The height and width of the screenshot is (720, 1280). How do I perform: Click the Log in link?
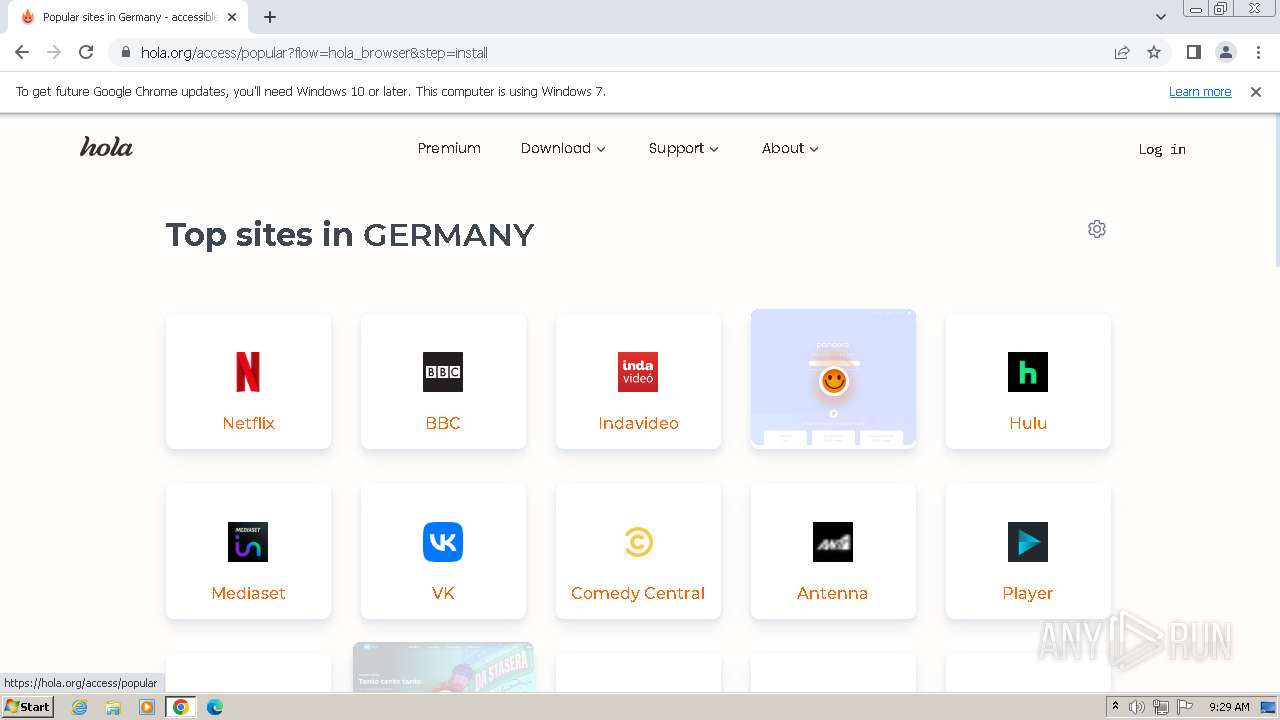coord(1162,149)
